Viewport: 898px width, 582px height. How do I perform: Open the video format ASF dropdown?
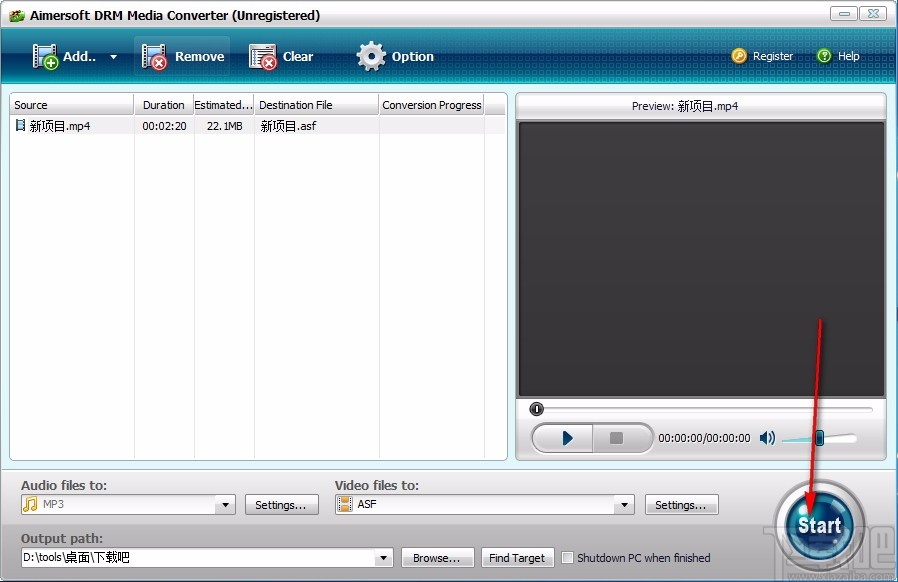pos(624,505)
